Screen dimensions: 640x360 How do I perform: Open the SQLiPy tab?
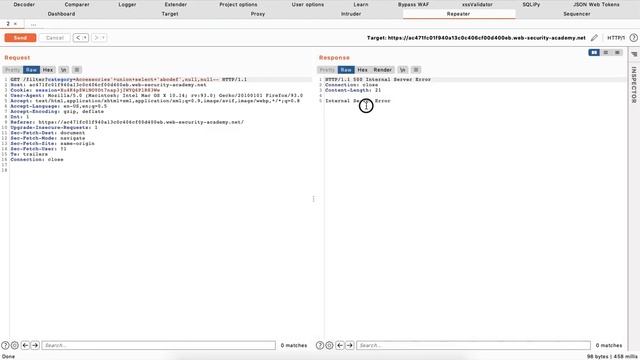click(x=531, y=4)
